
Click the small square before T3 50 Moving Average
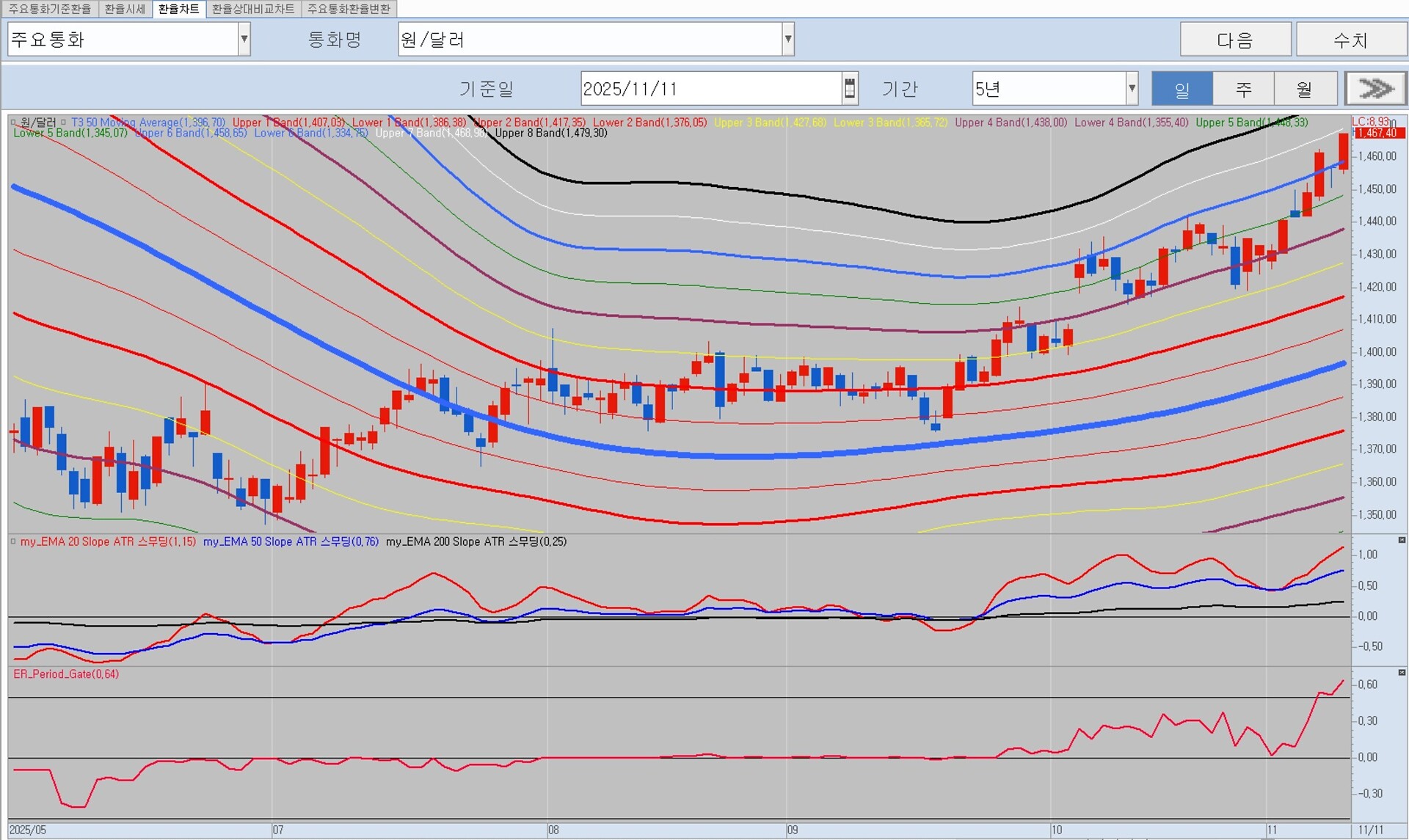64,123
